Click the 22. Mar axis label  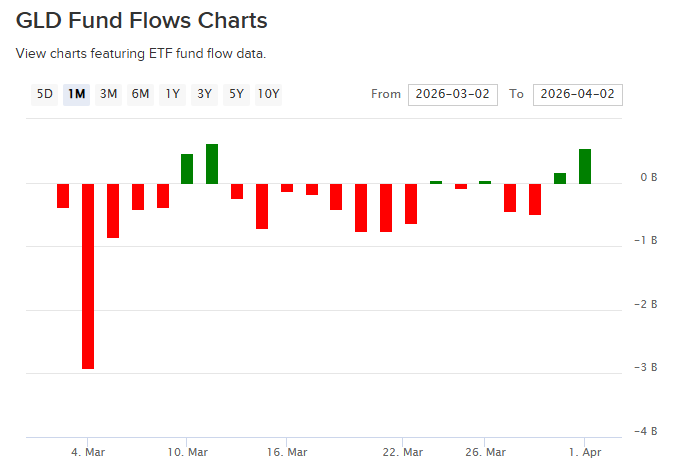click(402, 451)
